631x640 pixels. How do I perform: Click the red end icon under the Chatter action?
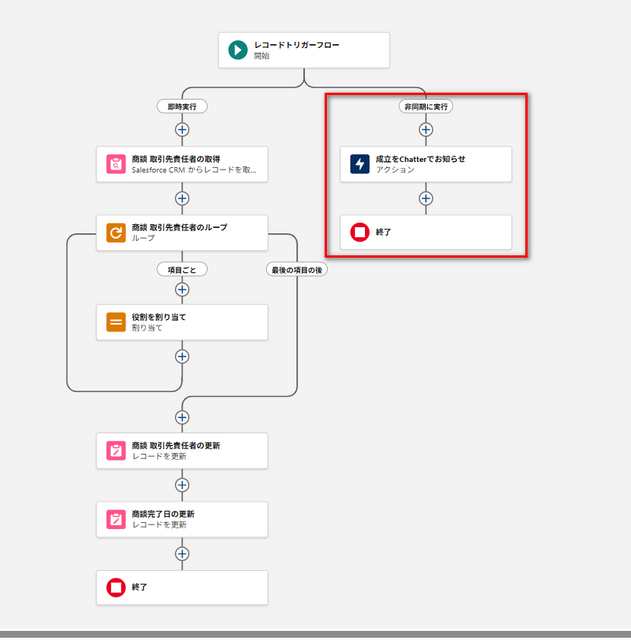(x=359, y=233)
